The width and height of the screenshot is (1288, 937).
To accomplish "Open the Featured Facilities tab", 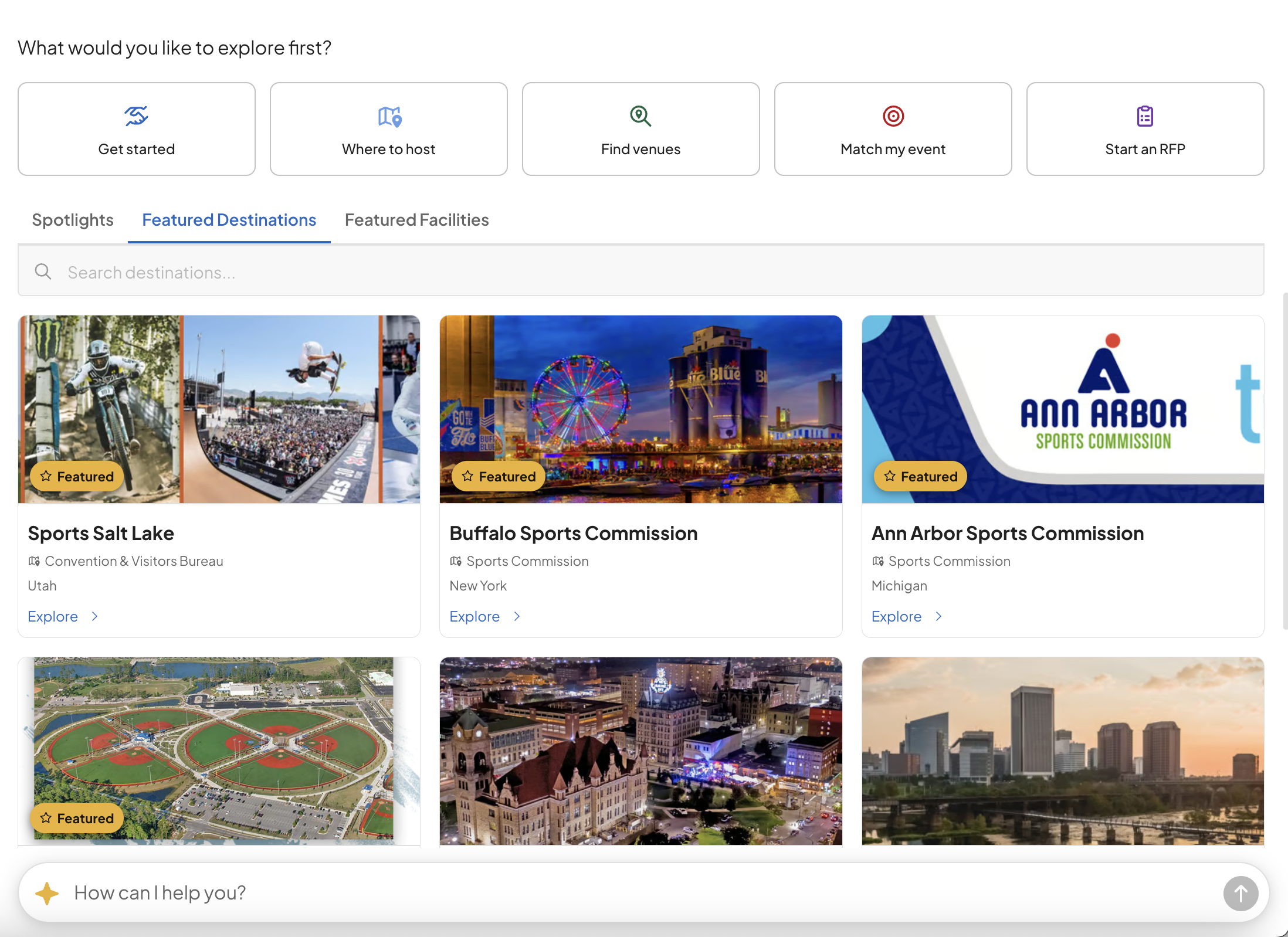I will pos(417,220).
